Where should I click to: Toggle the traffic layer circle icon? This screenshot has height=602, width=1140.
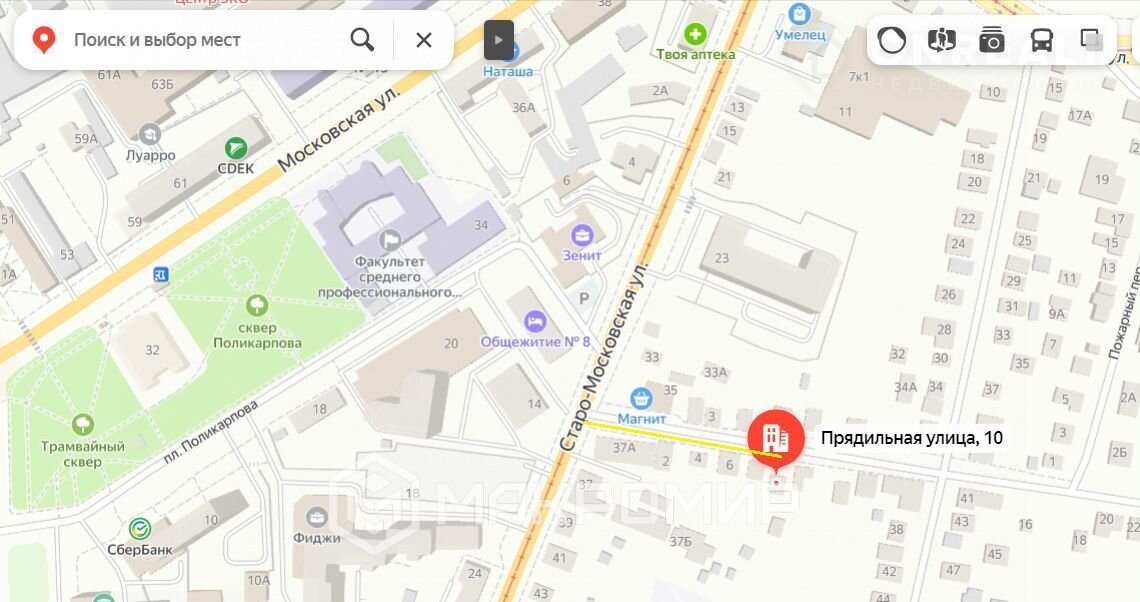891,40
